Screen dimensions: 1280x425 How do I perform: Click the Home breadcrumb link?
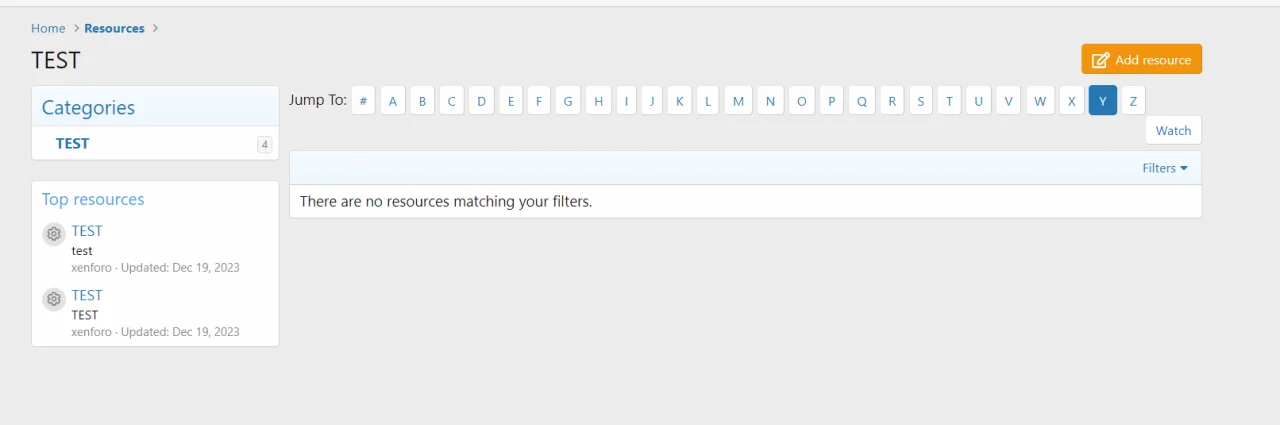pos(48,28)
